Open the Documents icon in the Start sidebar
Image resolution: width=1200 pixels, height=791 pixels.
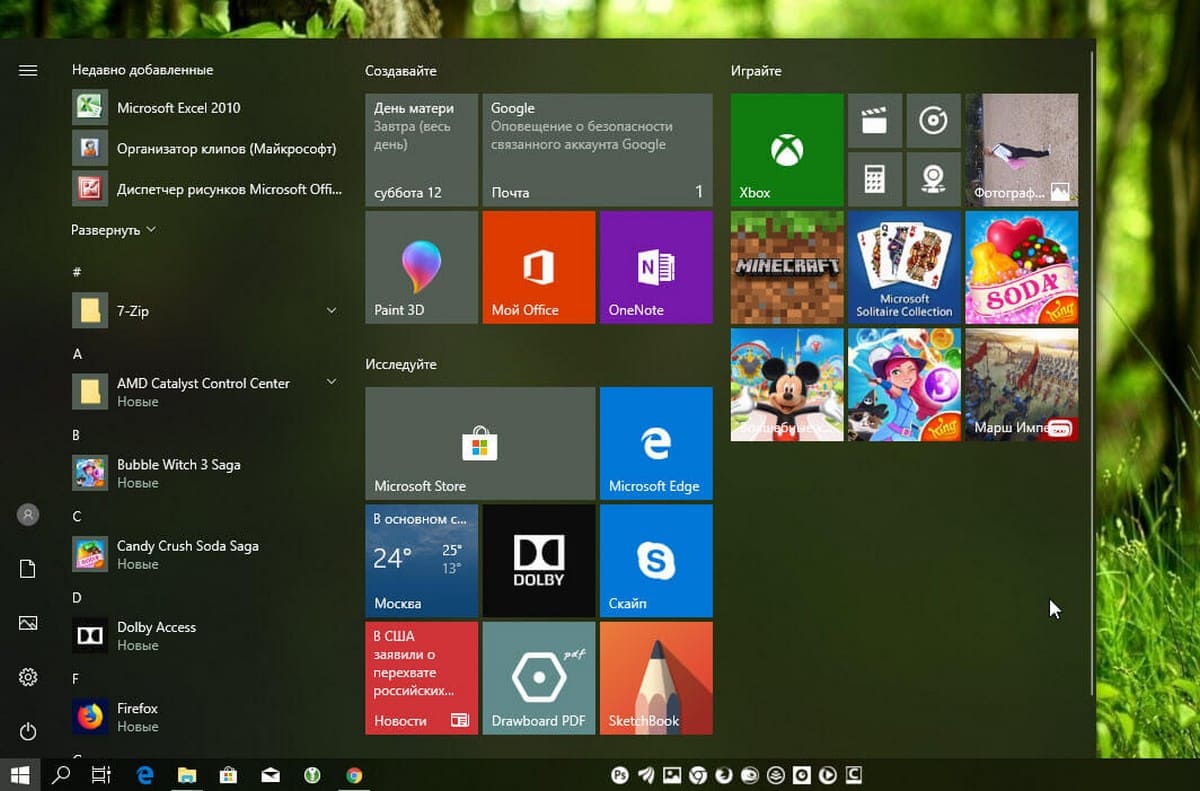(28, 569)
